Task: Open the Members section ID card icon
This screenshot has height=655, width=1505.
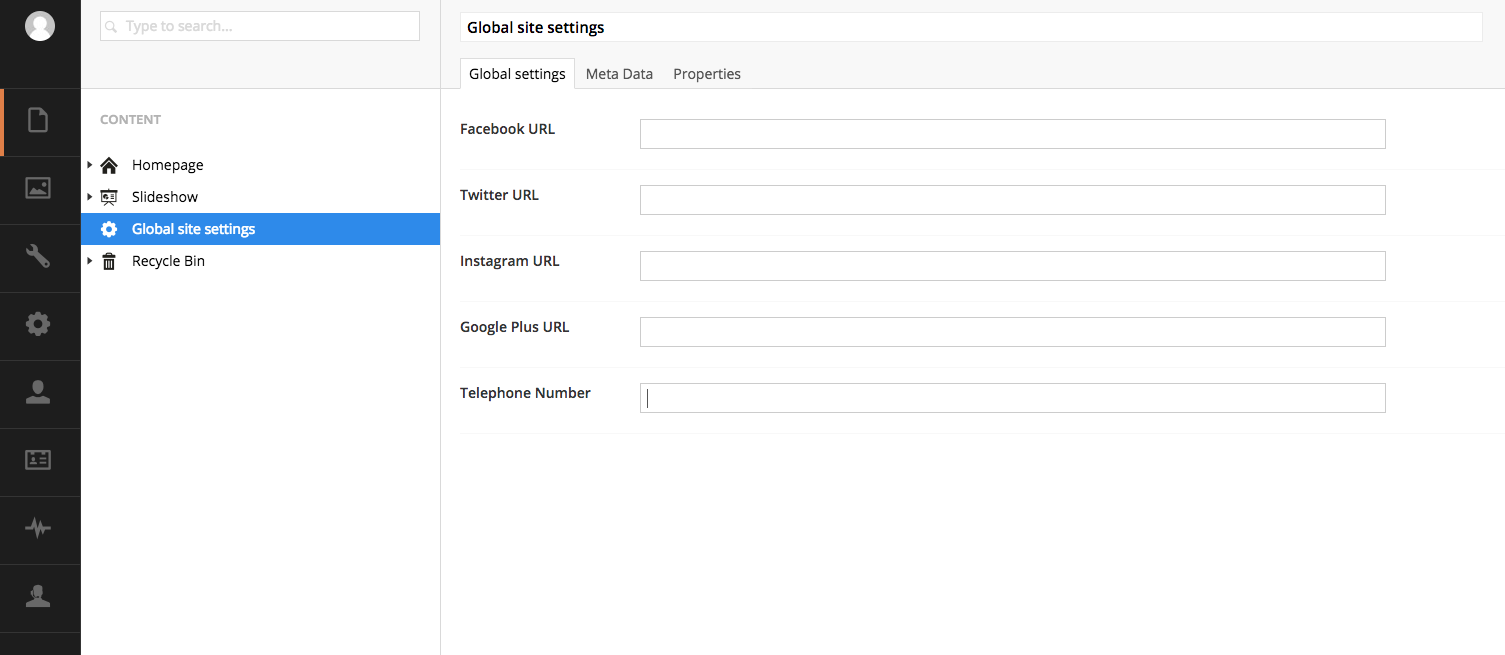Action: pos(38,460)
